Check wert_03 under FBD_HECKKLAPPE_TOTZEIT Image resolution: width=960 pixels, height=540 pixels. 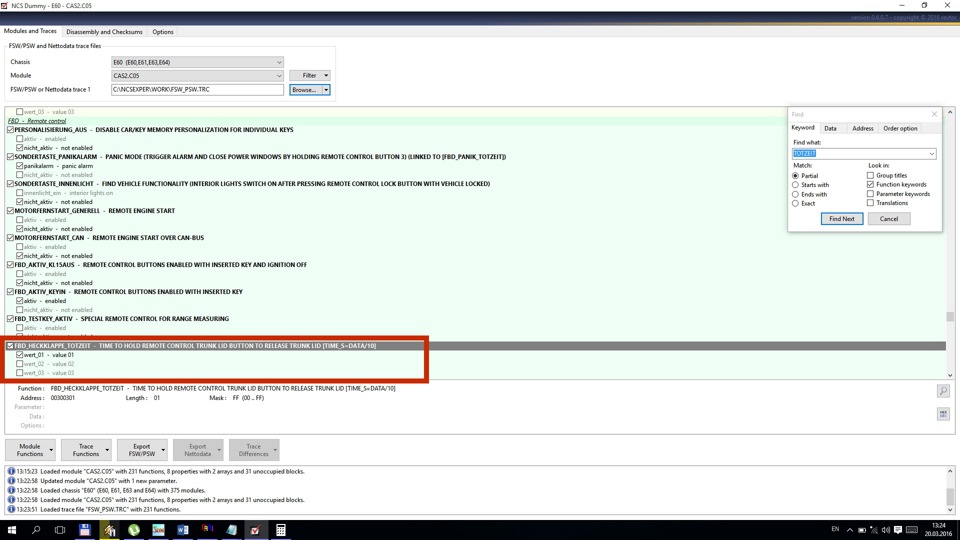point(20,372)
